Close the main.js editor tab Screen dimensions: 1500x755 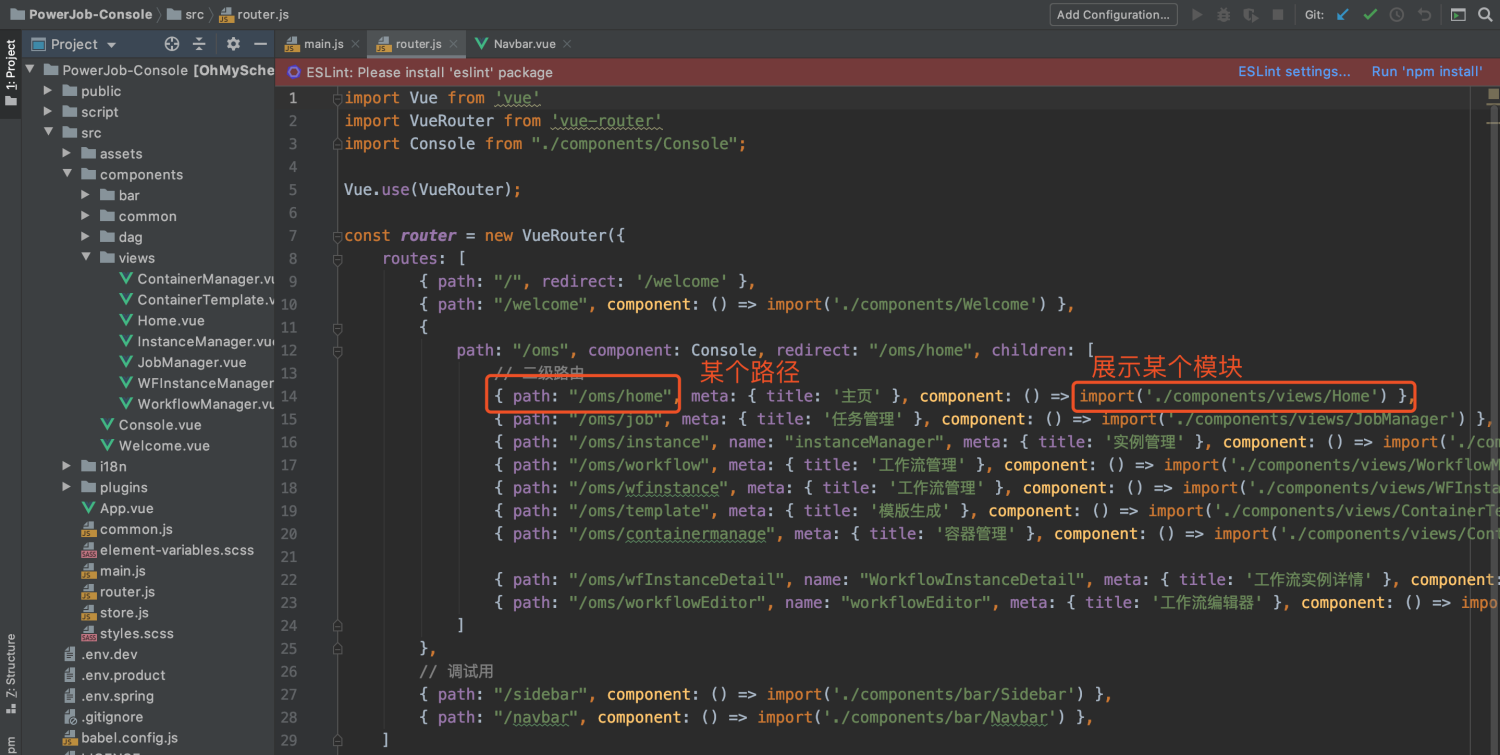coord(356,44)
